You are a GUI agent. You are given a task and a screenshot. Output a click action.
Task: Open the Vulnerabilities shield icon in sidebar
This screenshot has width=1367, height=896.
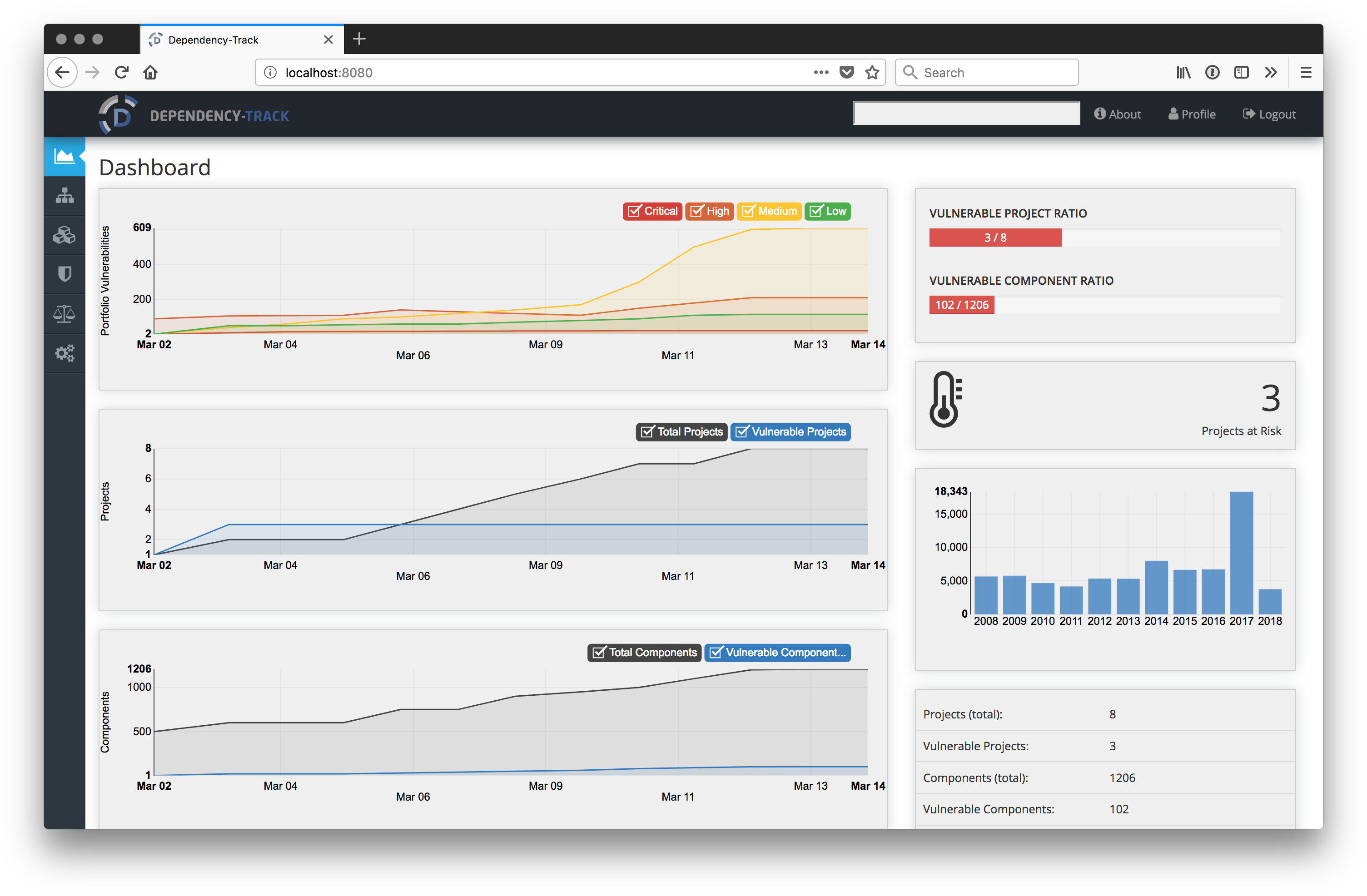[x=65, y=274]
